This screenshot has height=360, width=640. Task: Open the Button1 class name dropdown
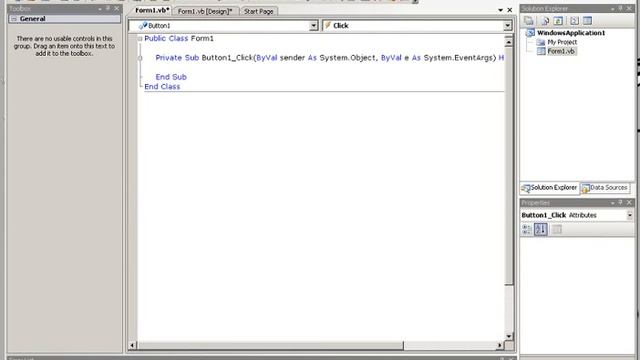pos(313,26)
